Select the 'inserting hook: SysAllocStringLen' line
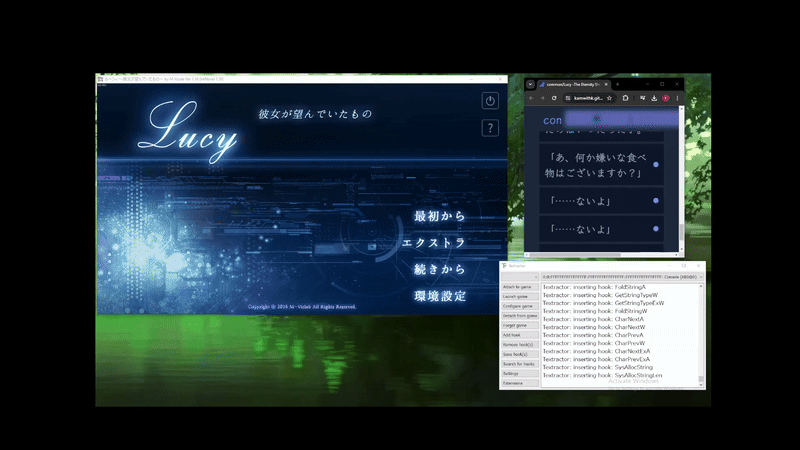 [603, 376]
